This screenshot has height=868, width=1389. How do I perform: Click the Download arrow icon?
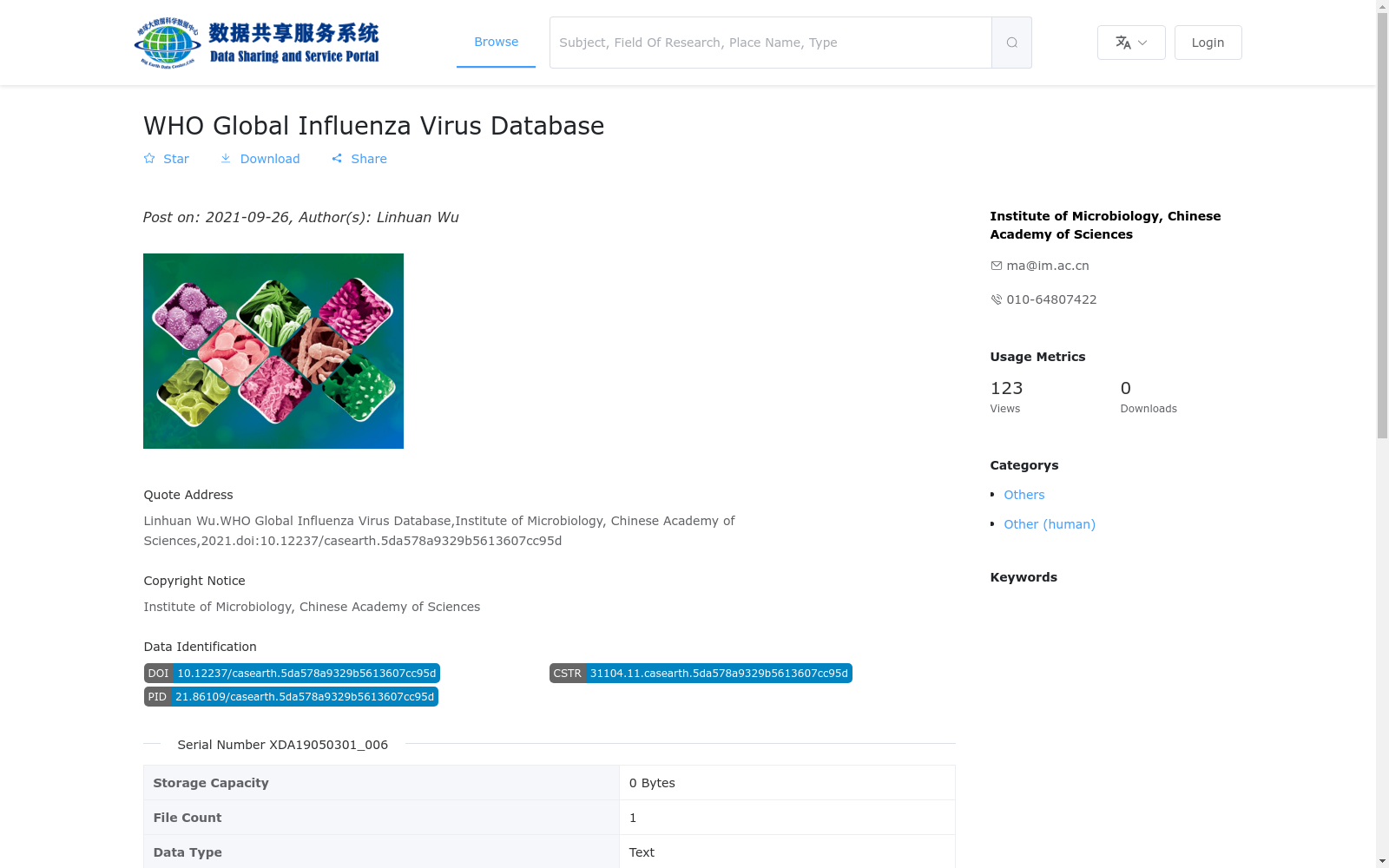[x=226, y=159]
